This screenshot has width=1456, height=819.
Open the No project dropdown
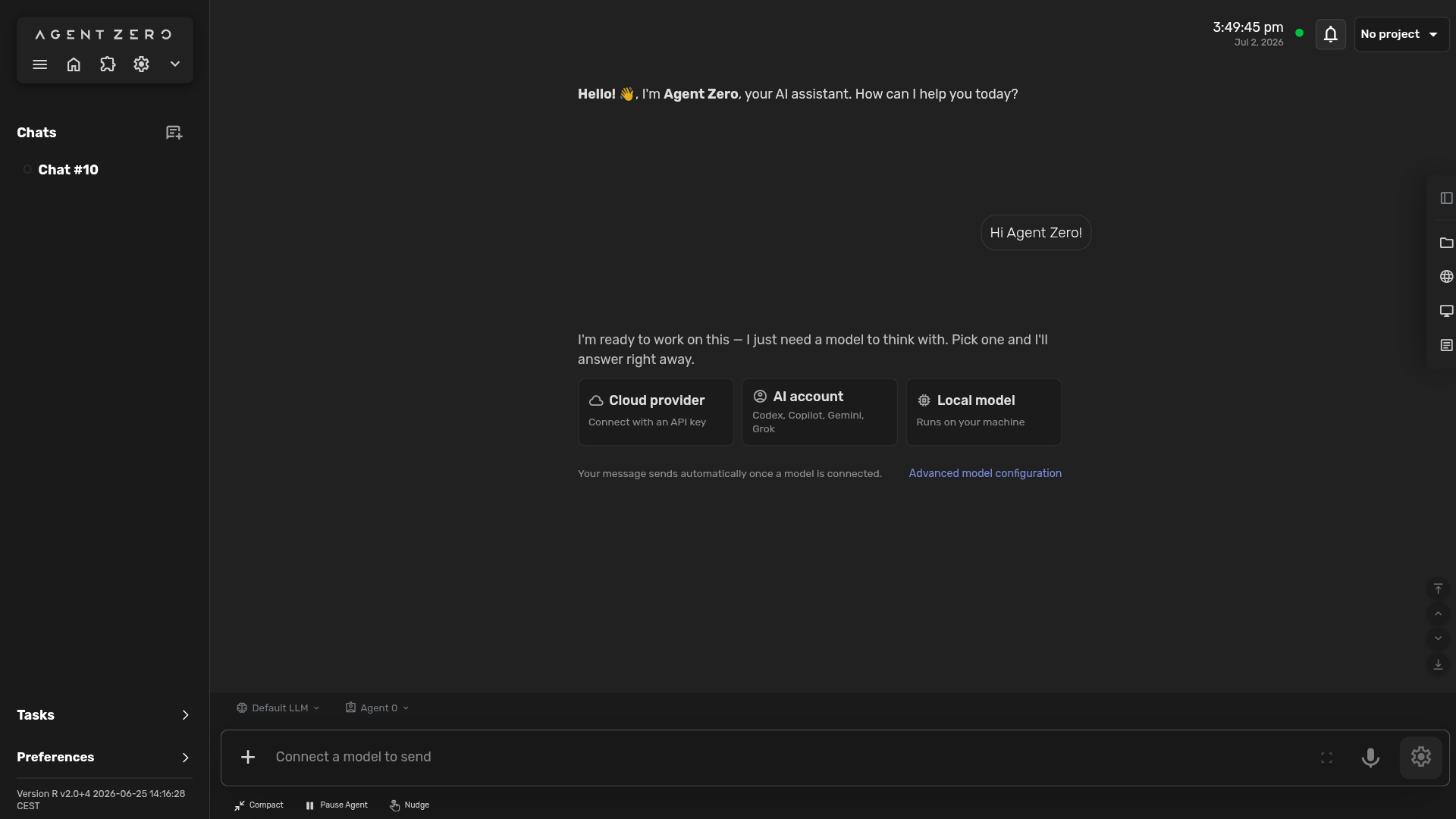point(1401,34)
